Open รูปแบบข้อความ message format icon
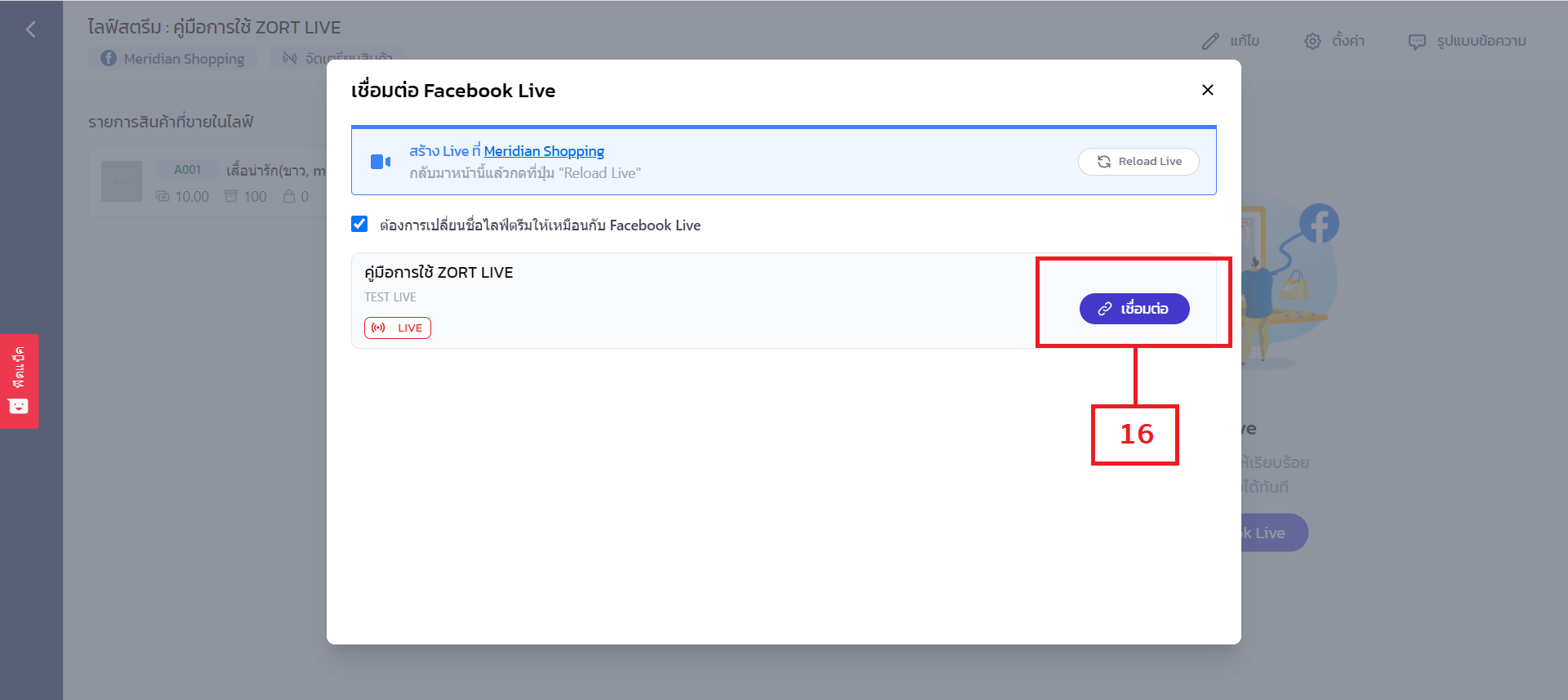This screenshot has height=700, width=1568. (x=1417, y=42)
